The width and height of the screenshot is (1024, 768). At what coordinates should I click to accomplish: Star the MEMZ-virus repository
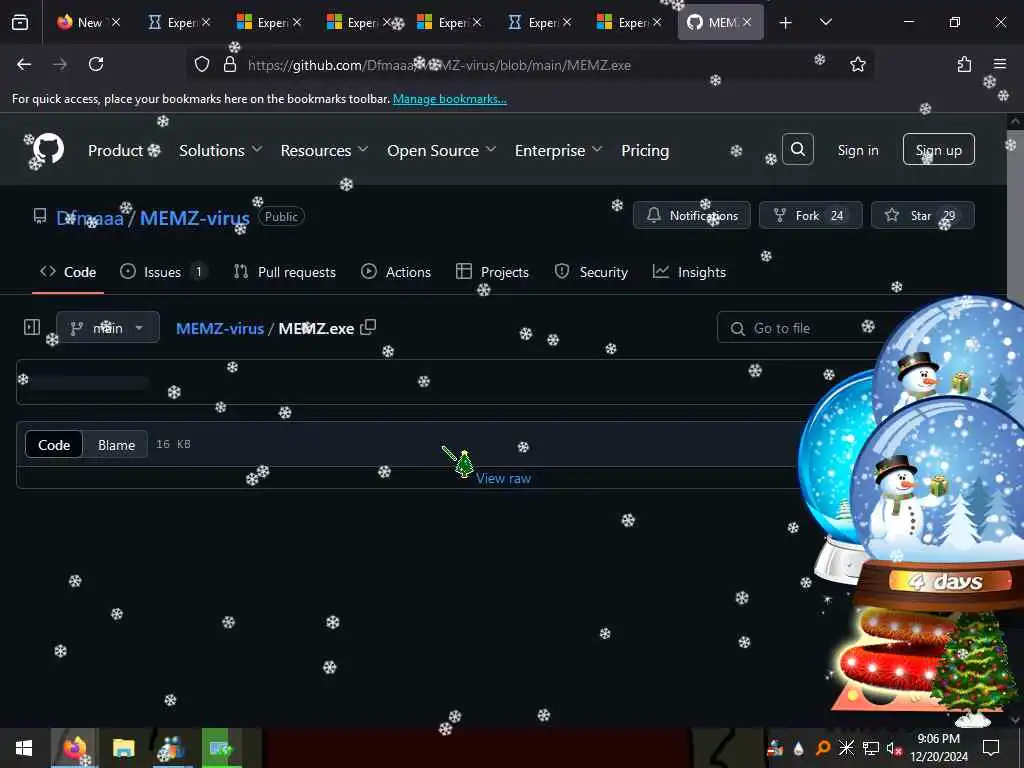[922, 216]
